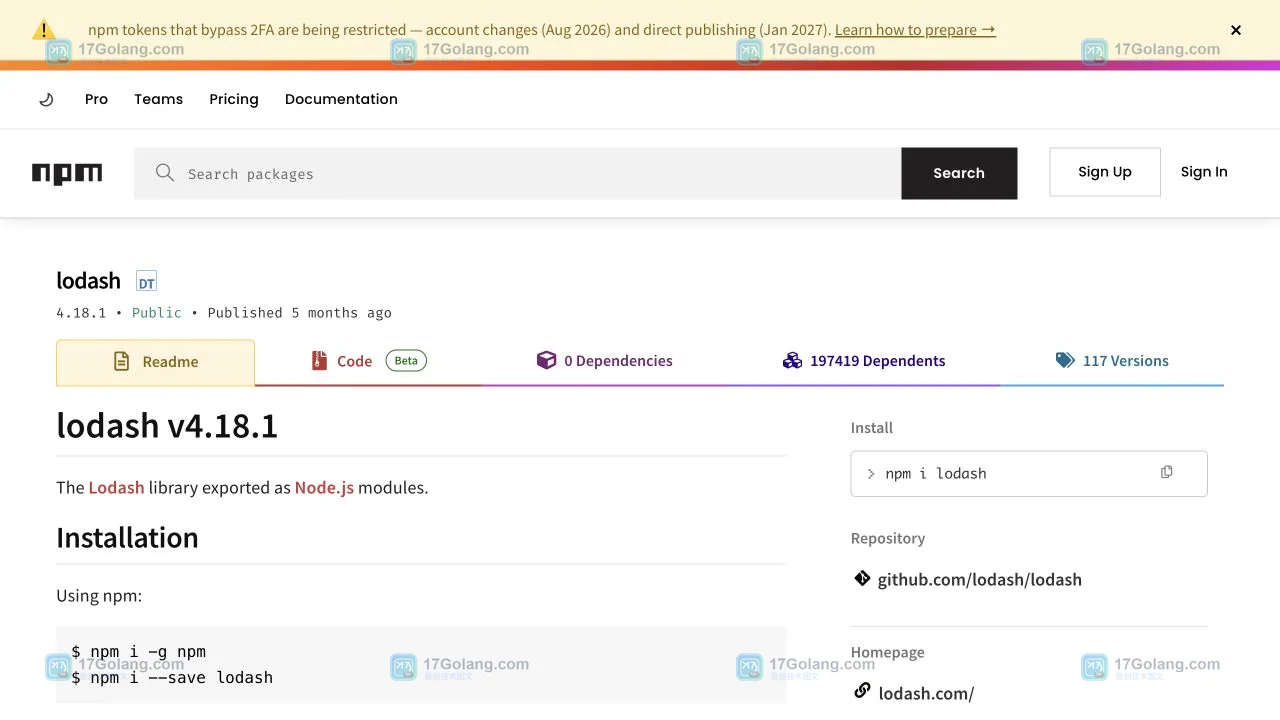Click the homepage chain link icon
Viewport: 1280px width, 720px height.
tap(862, 691)
